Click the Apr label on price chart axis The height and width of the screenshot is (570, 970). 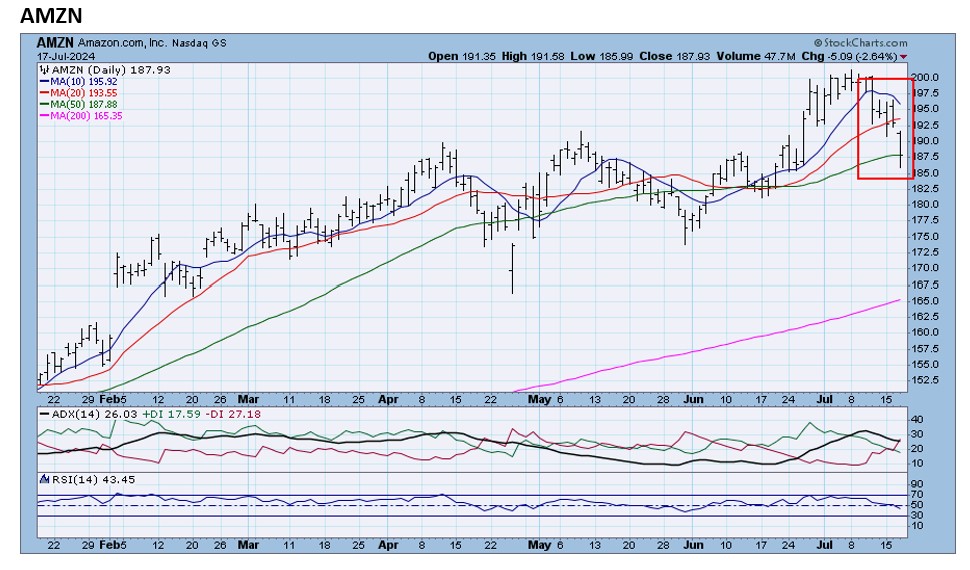[x=388, y=399]
